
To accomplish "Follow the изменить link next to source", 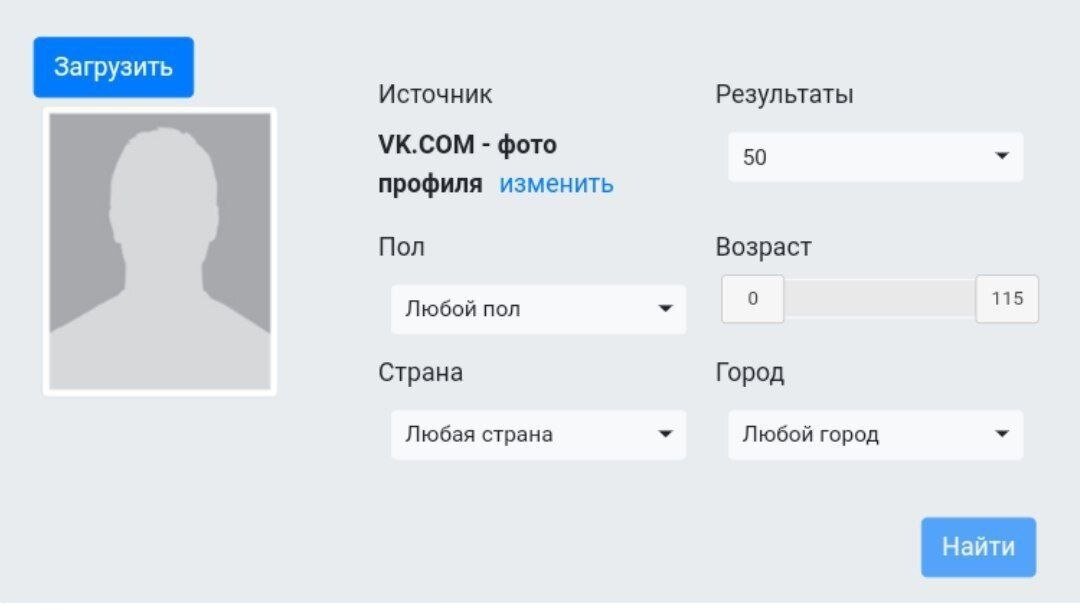I will [556, 184].
